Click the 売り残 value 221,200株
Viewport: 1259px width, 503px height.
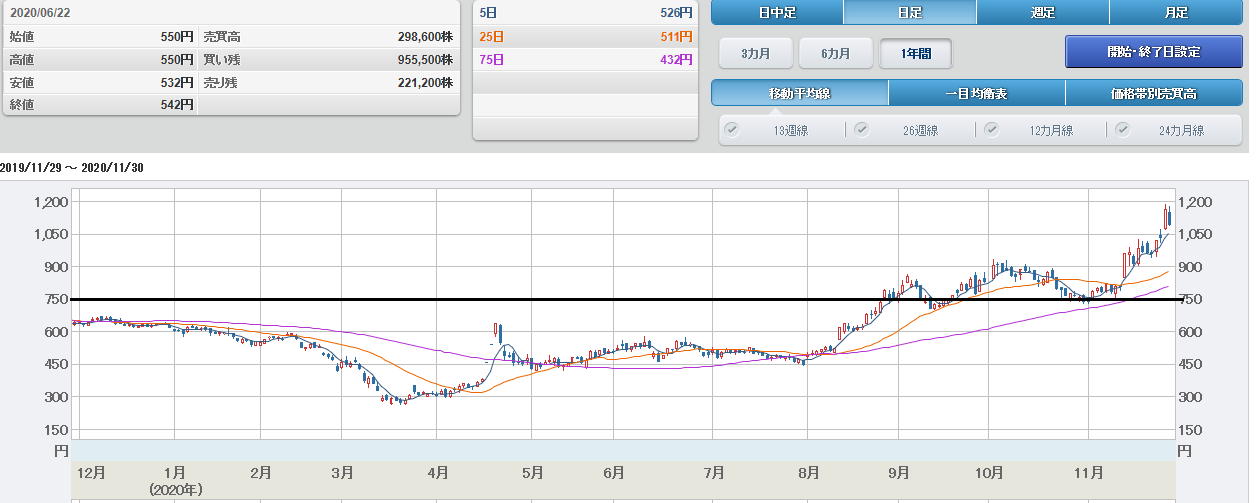pyautogui.click(x=425, y=82)
